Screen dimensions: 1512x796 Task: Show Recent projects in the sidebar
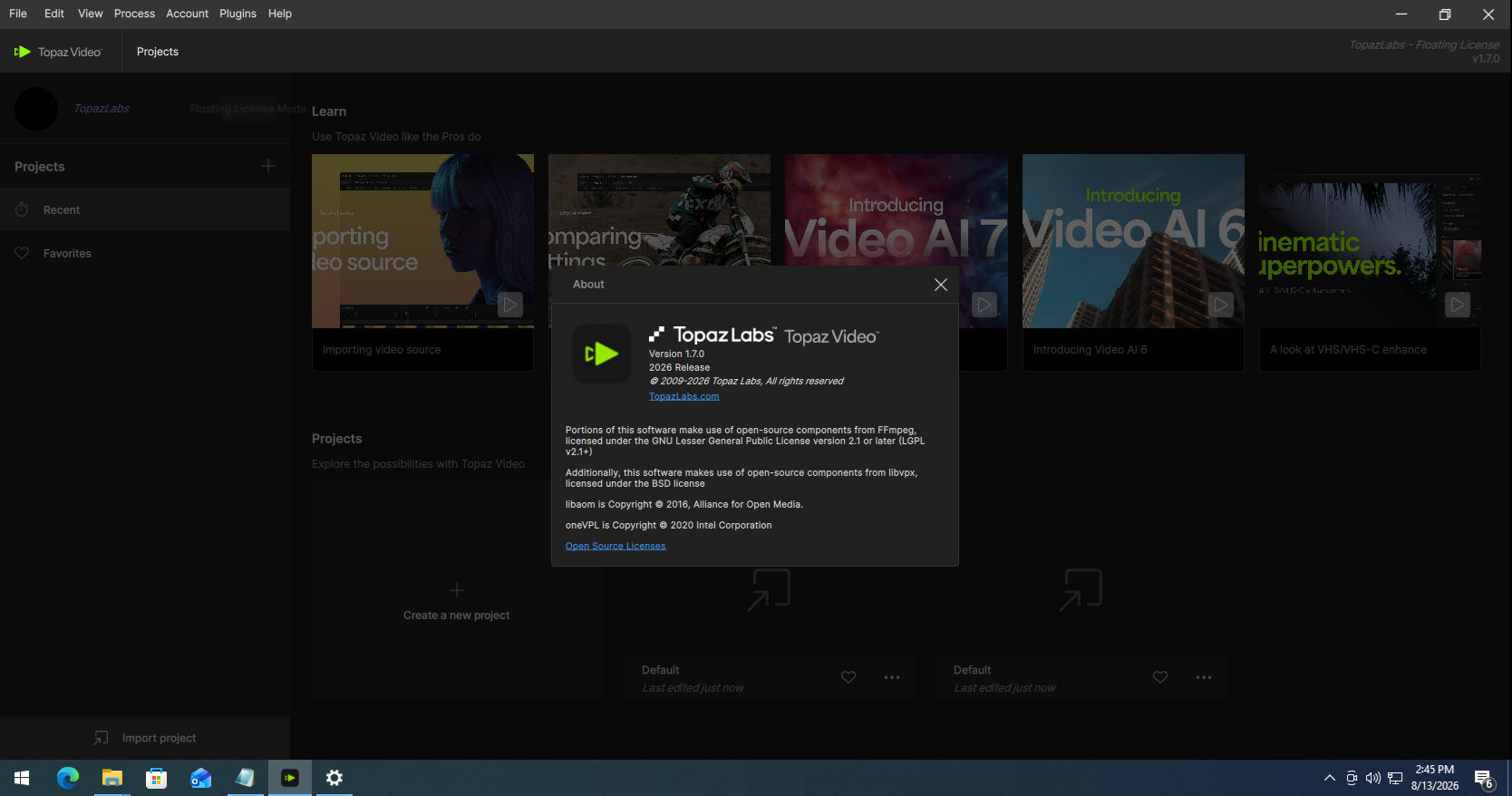tap(145, 209)
